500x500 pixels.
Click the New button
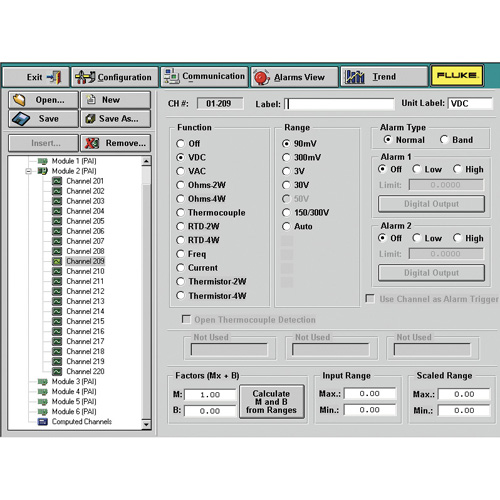(x=115, y=100)
